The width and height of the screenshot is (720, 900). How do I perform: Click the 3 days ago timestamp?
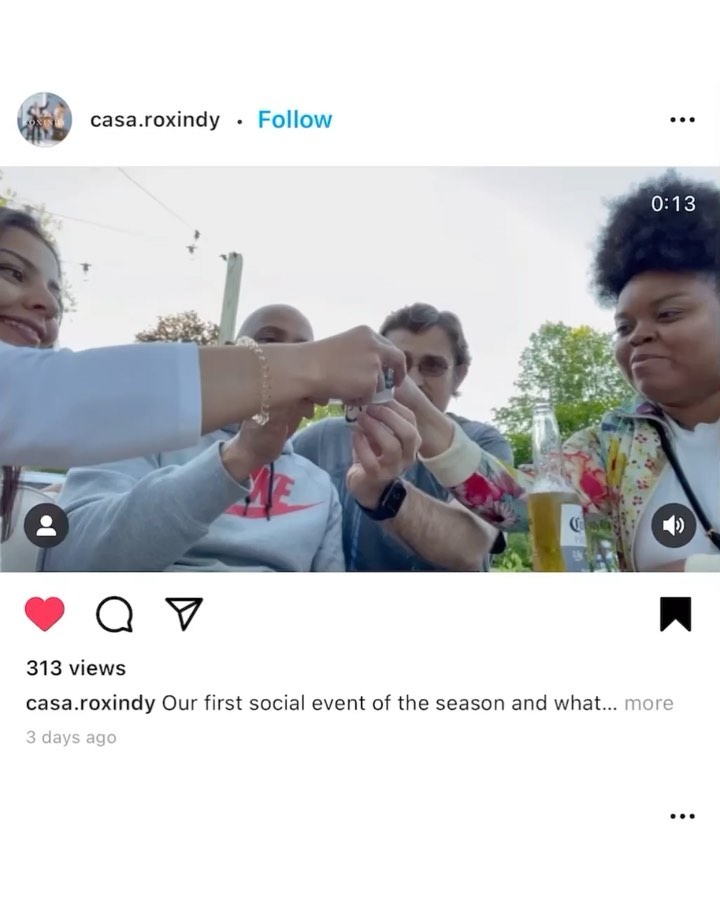(71, 737)
